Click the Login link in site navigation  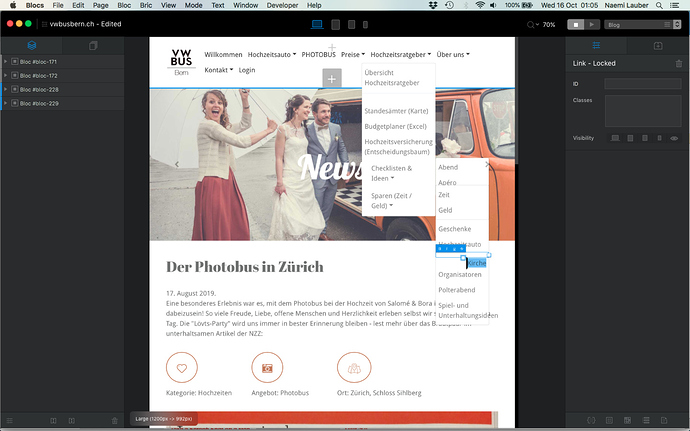click(x=247, y=70)
